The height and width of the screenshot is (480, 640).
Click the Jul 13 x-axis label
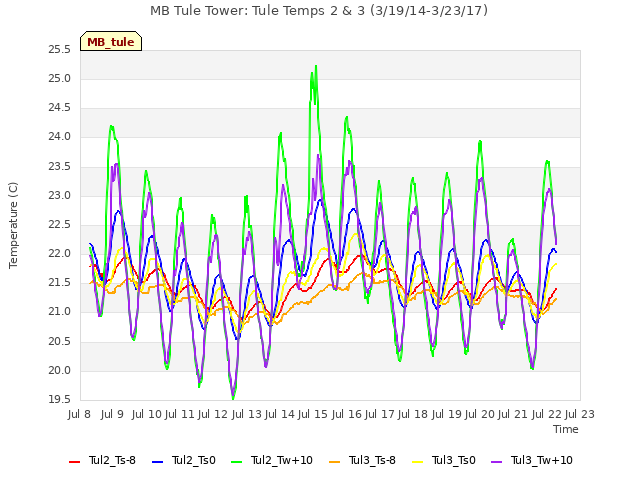tap(246, 415)
